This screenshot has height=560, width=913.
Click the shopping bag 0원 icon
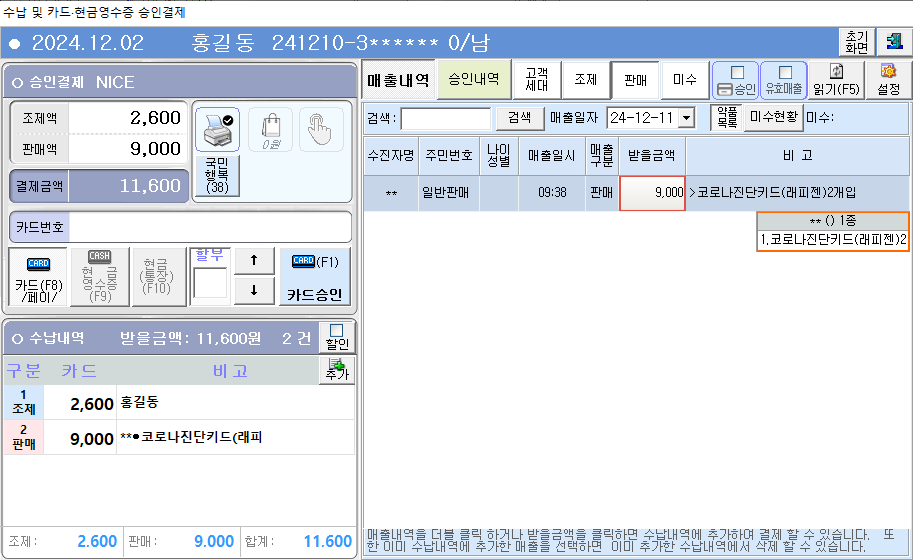click(x=271, y=129)
